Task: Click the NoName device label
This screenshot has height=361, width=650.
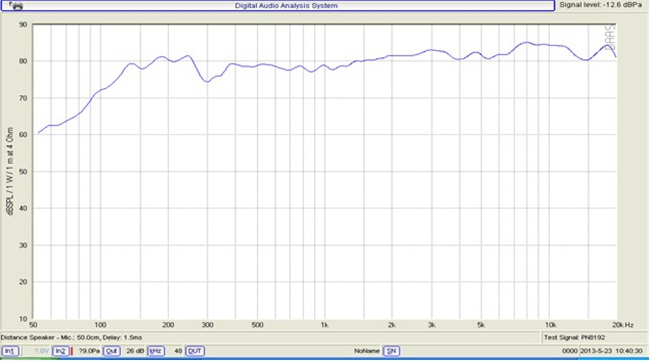Action: pos(366,351)
